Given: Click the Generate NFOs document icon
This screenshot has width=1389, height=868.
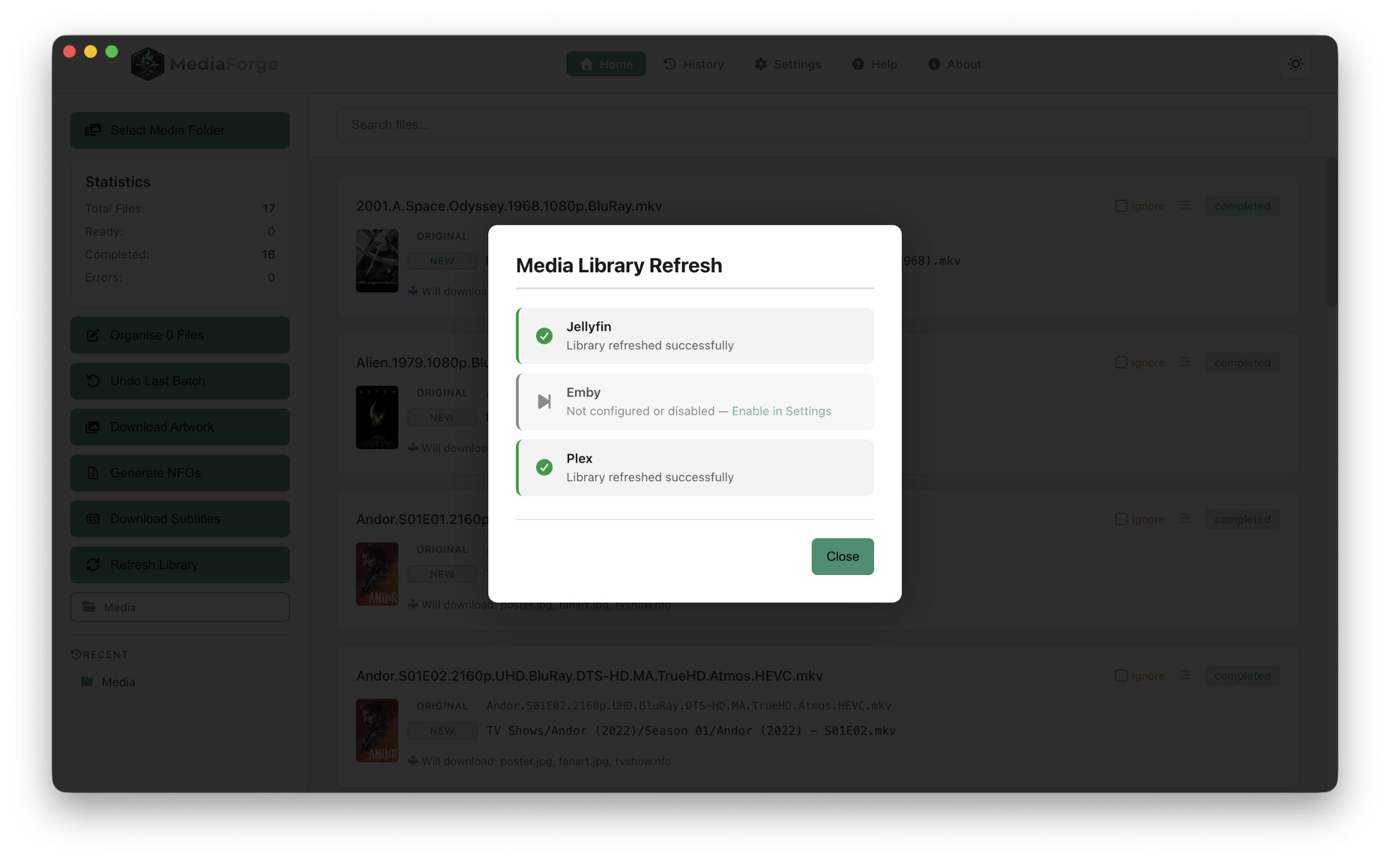Looking at the screenshot, I should tap(93, 473).
